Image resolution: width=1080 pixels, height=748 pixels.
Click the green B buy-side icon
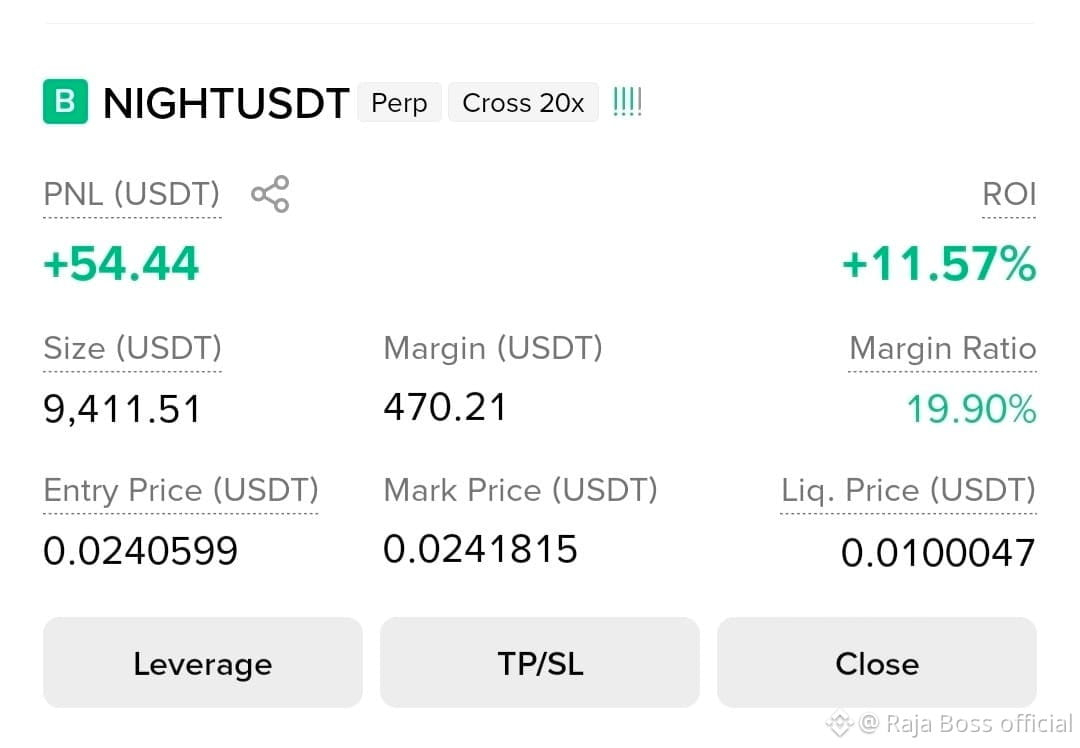click(65, 102)
